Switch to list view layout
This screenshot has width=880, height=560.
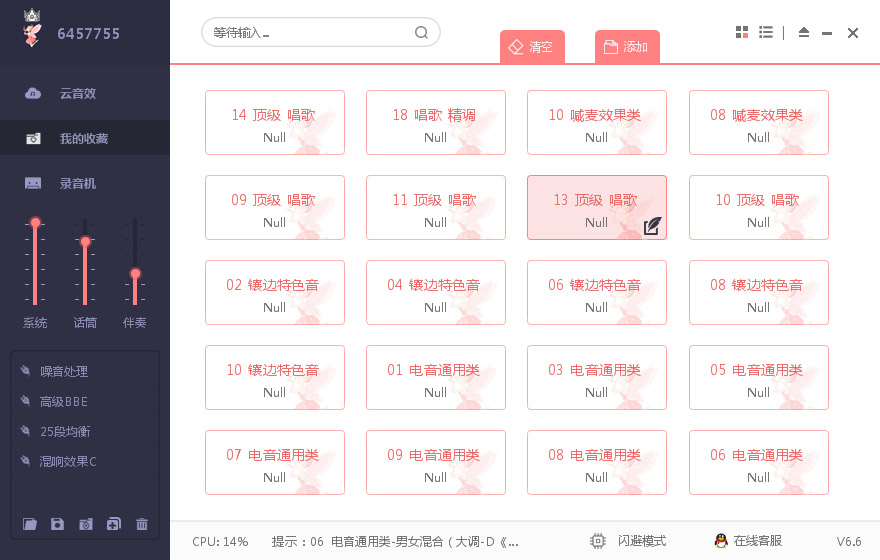[766, 32]
